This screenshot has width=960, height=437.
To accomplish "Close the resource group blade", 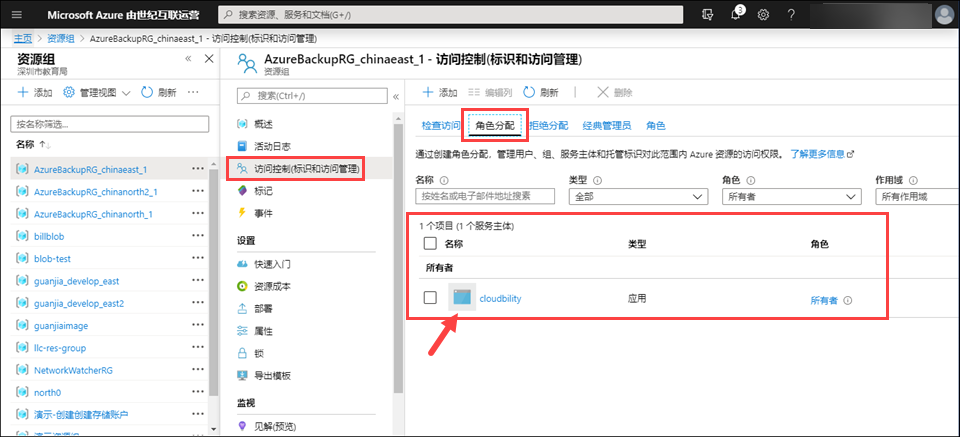I will [208, 58].
